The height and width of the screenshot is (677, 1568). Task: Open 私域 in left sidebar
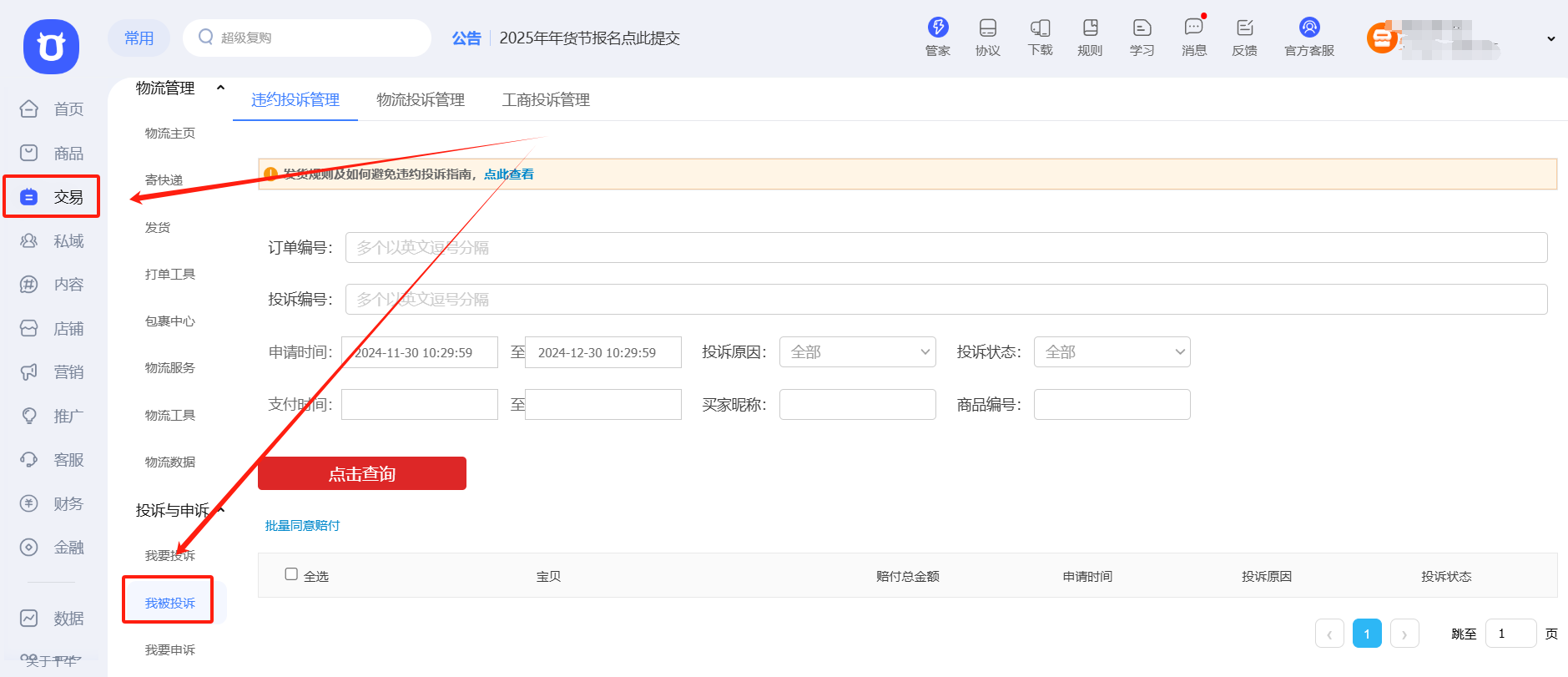tap(52, 240)
